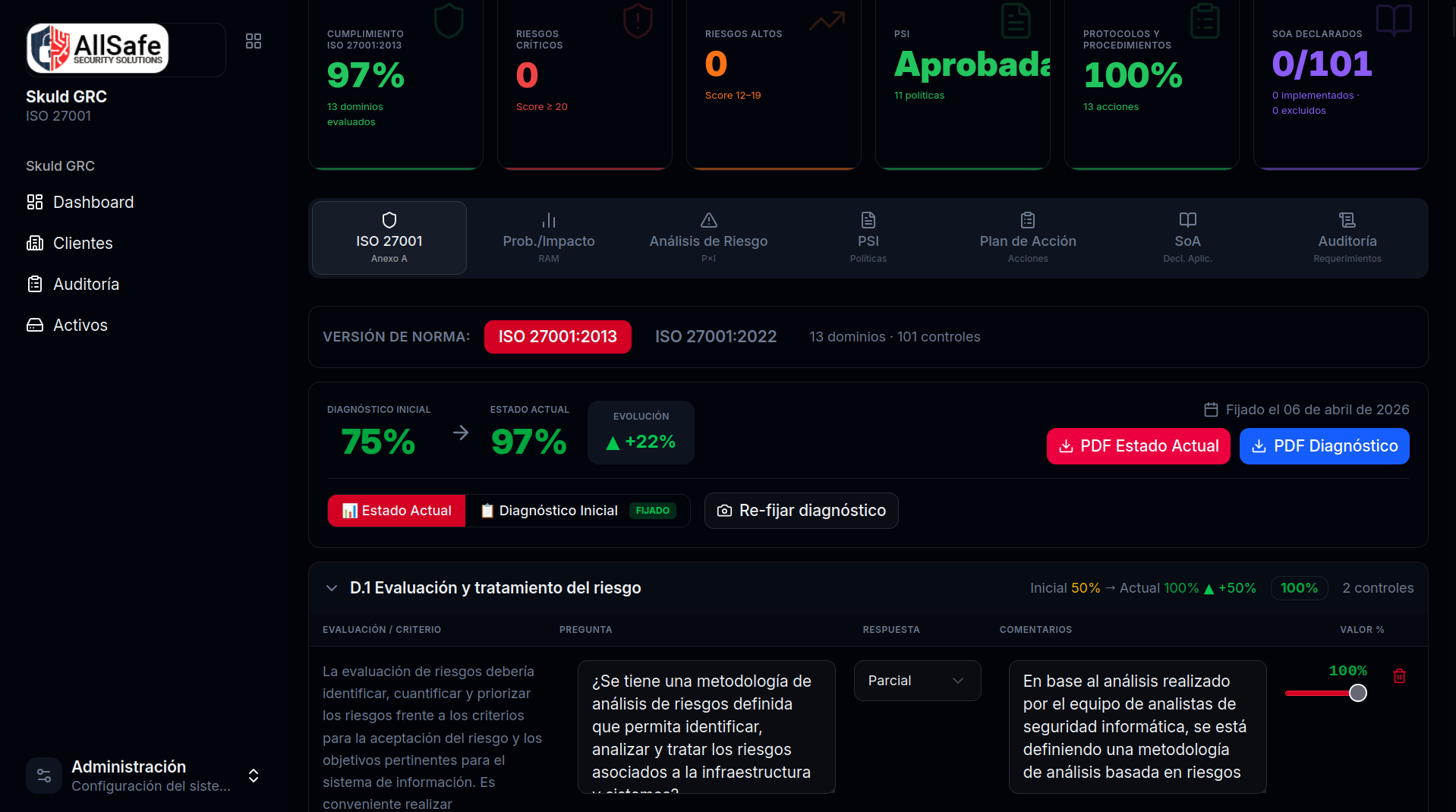1456x812 pixels.
Task: Click the shield icon in ISO 27001 tab
Action: coord(389,220)
